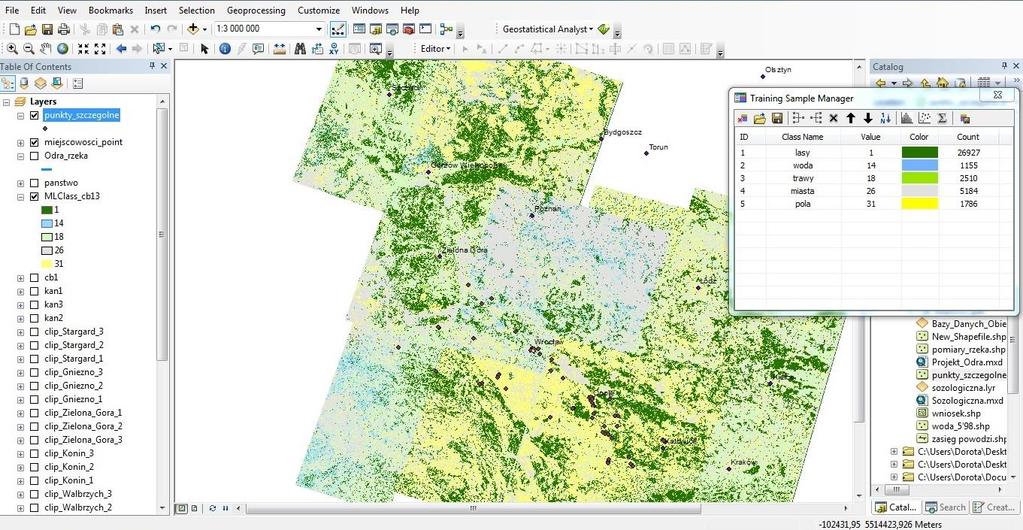The image size is (1023, 530).
Task: Expand the miejscowosci_point layer
Action: point(20,142)
